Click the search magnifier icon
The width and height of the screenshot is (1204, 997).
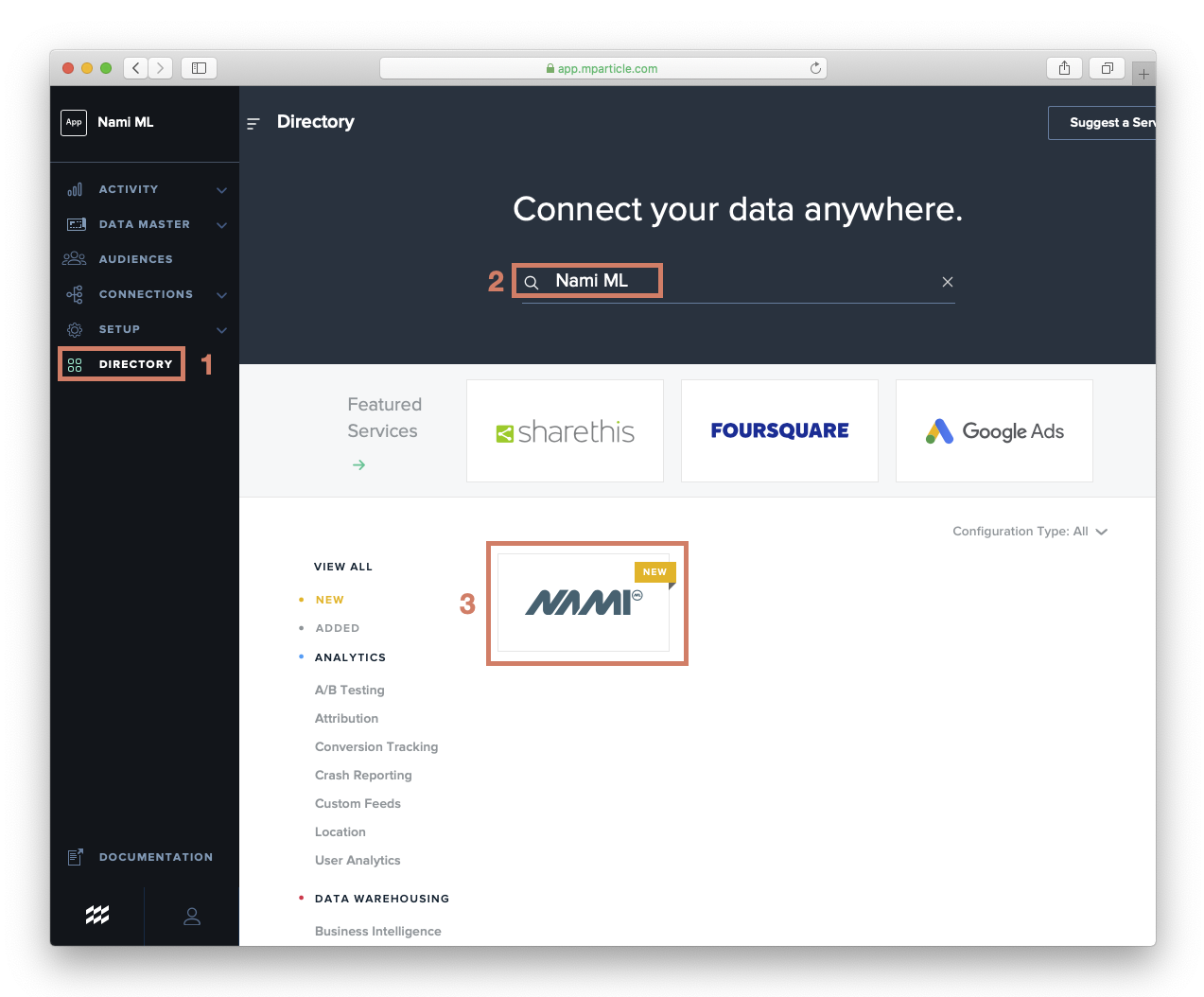532,282
